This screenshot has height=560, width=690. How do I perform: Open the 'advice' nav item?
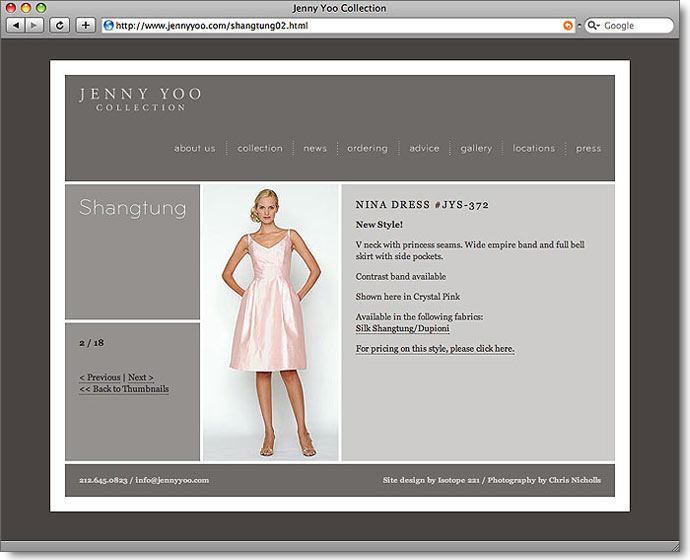point(424,148)
